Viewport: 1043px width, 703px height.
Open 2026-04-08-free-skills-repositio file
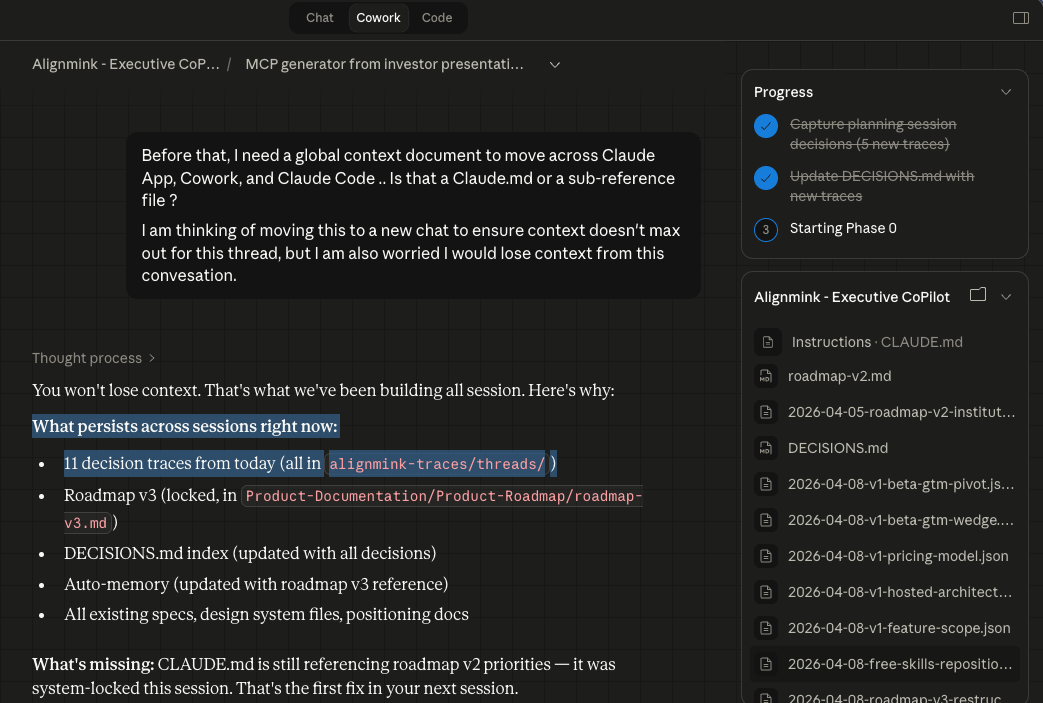coord(885,664)
